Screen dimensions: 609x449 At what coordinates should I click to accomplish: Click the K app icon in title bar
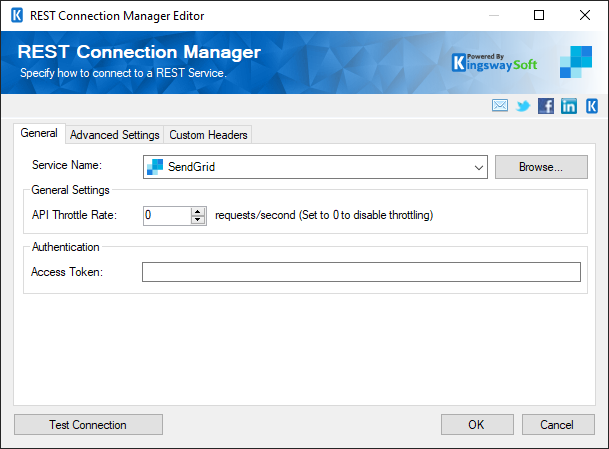click(17, 16)
